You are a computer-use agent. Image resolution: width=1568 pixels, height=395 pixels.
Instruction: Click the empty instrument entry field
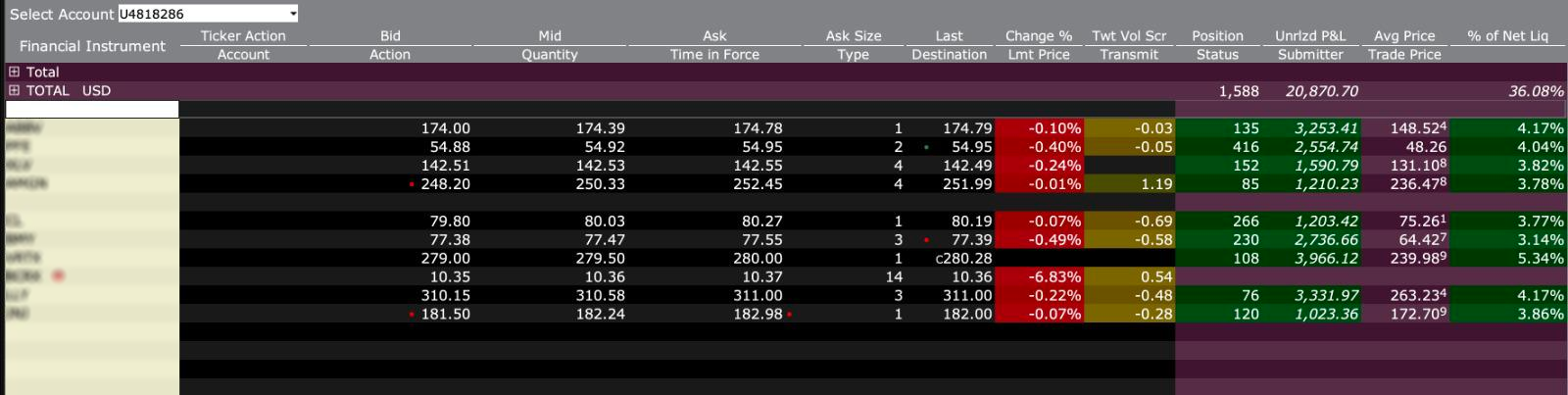[x=92, y=109]
